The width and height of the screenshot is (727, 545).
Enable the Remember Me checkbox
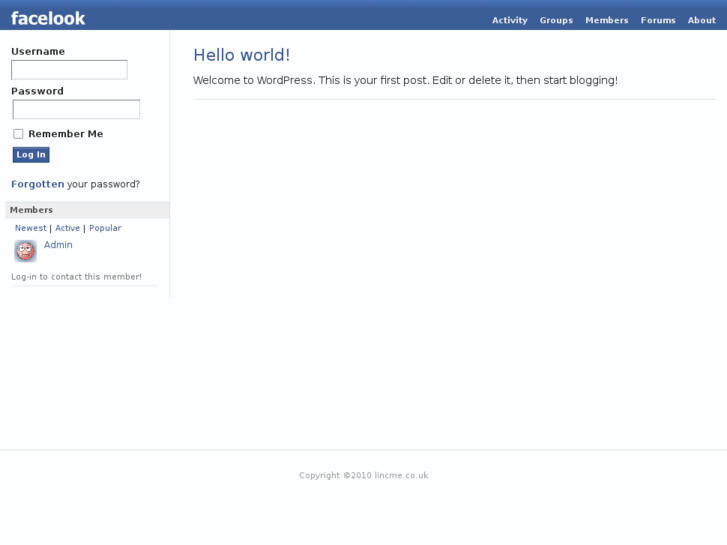tap(18, 134)
